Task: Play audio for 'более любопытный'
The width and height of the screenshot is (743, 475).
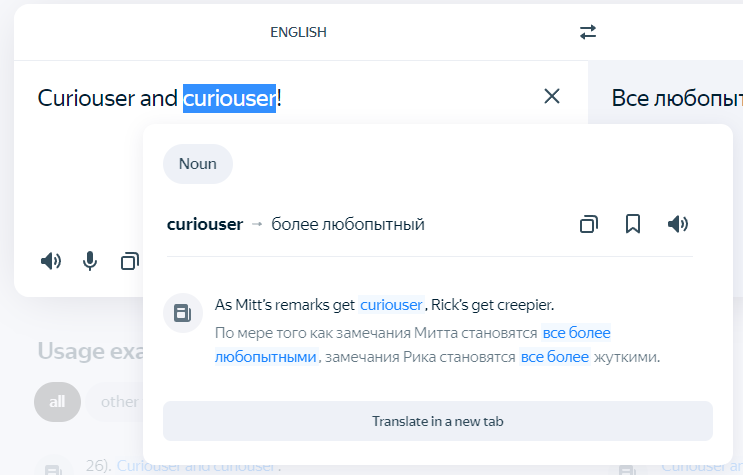Action: (678, 224)
